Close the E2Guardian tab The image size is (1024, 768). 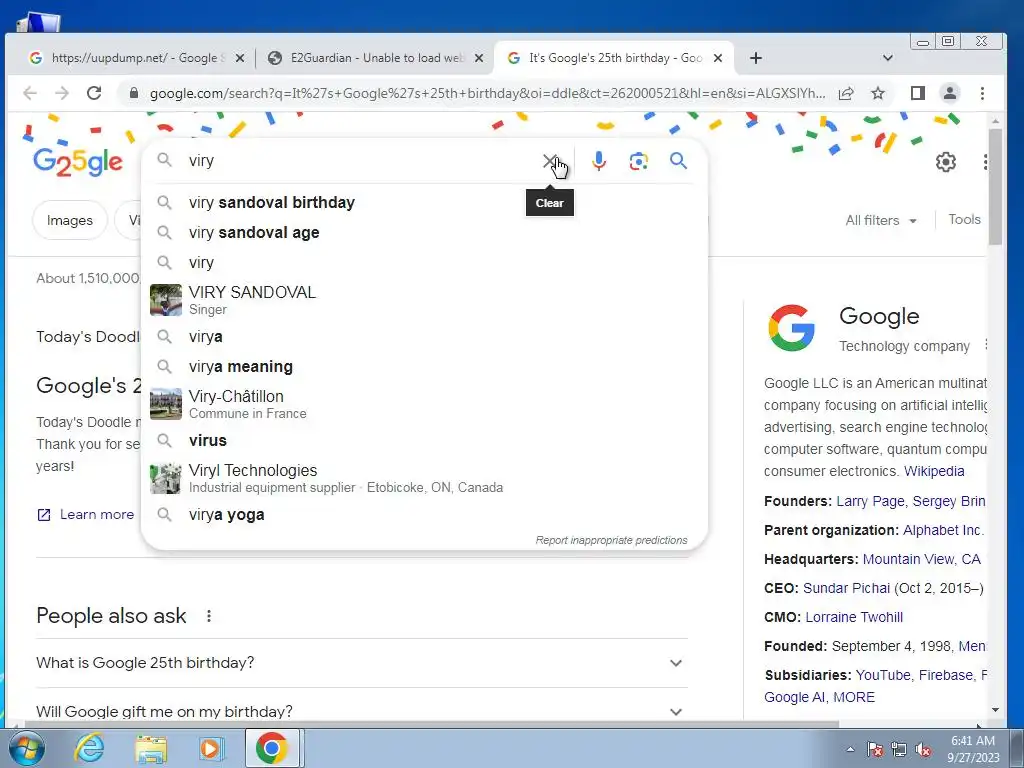pyautogui.click(x=479, y=58)
